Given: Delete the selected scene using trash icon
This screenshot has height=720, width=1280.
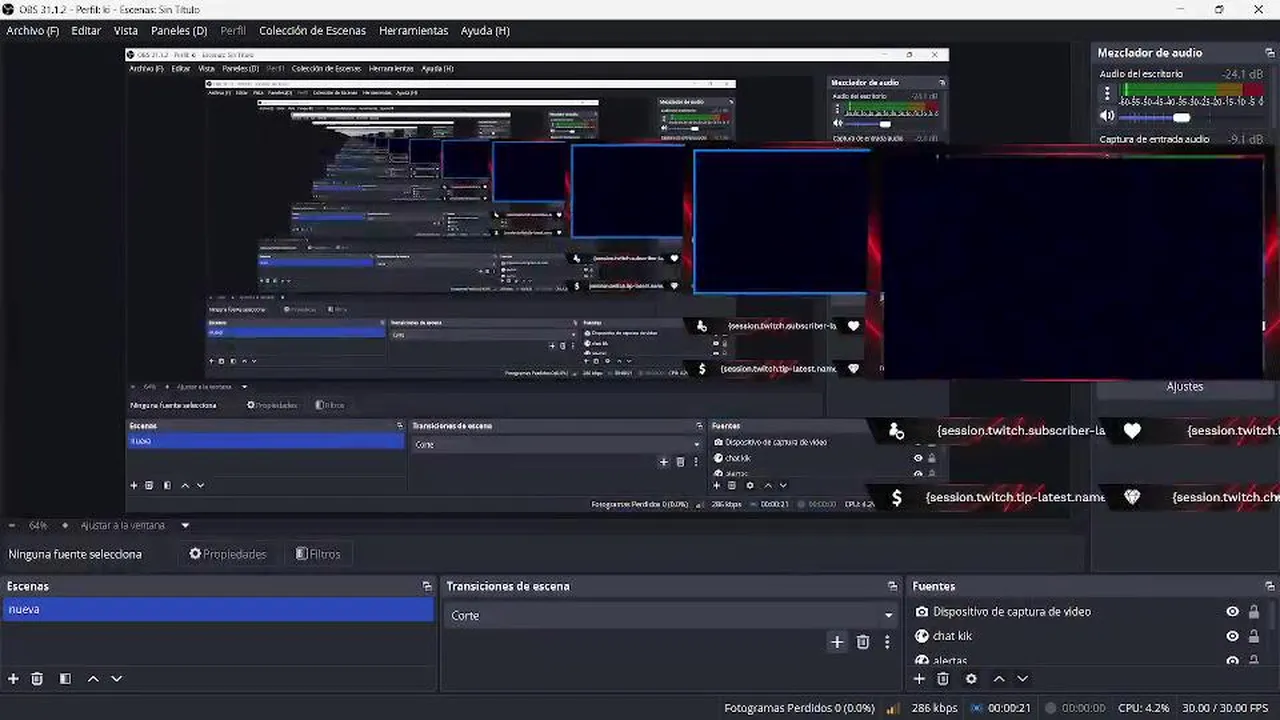Looking at the screenshot, I should point(37,679).
